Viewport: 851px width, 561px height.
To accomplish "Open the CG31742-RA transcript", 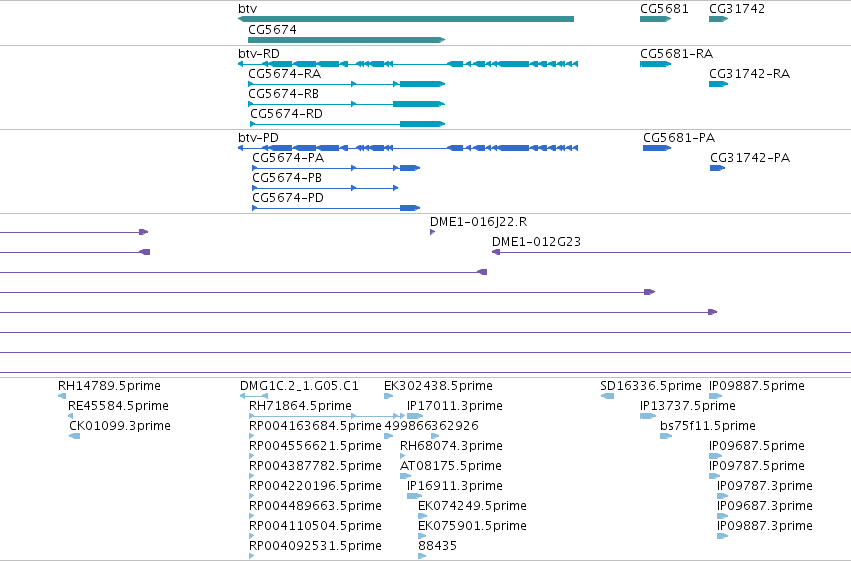I will tap(718, 84).
